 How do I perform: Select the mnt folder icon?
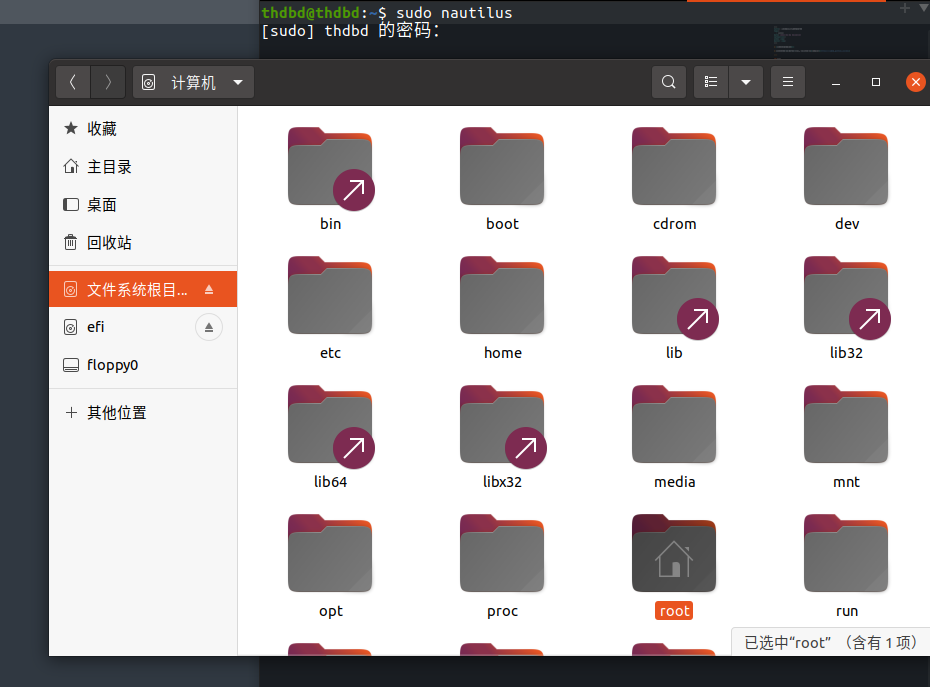click(x=846, y=424)
